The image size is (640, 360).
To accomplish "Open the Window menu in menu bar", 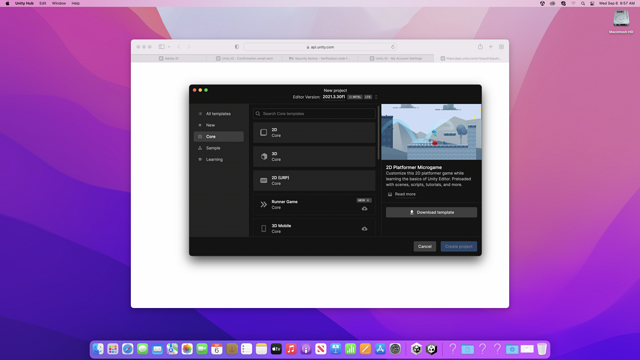I will 59,3.
